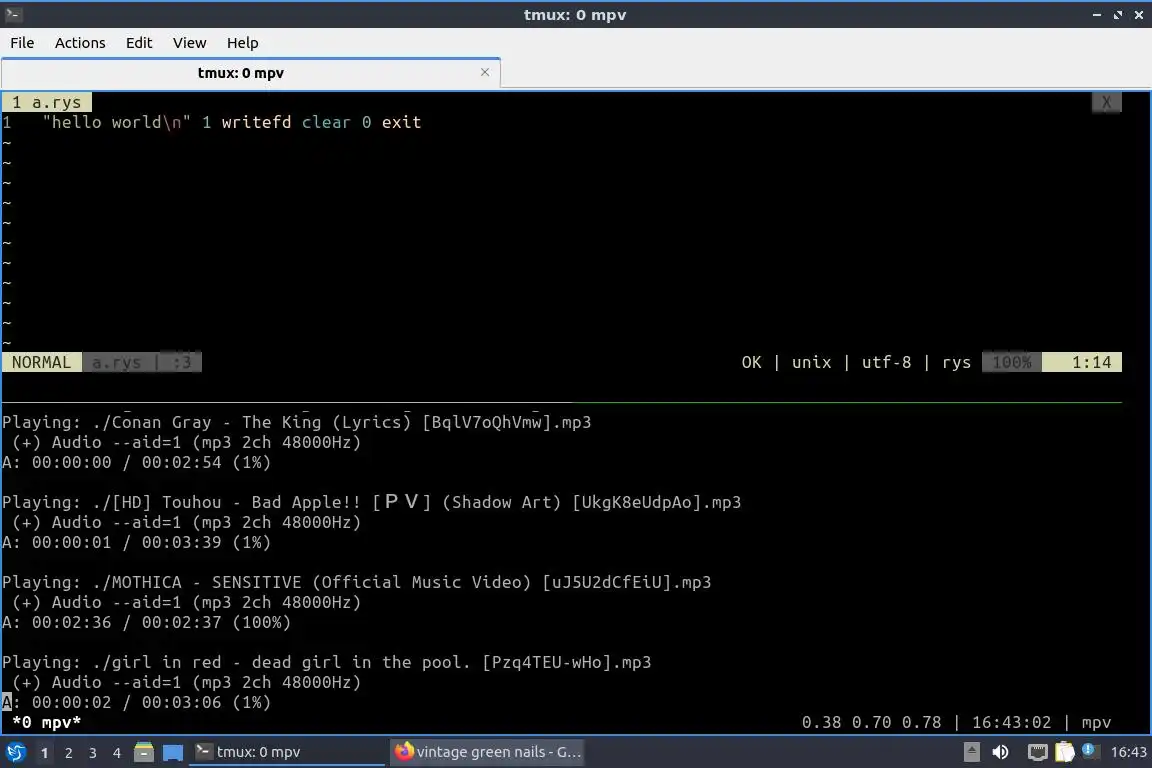Click the Touhou 'Bad Apple!!' playing line
Viewport: 1152px width, 768px height.
pos(372,502)
